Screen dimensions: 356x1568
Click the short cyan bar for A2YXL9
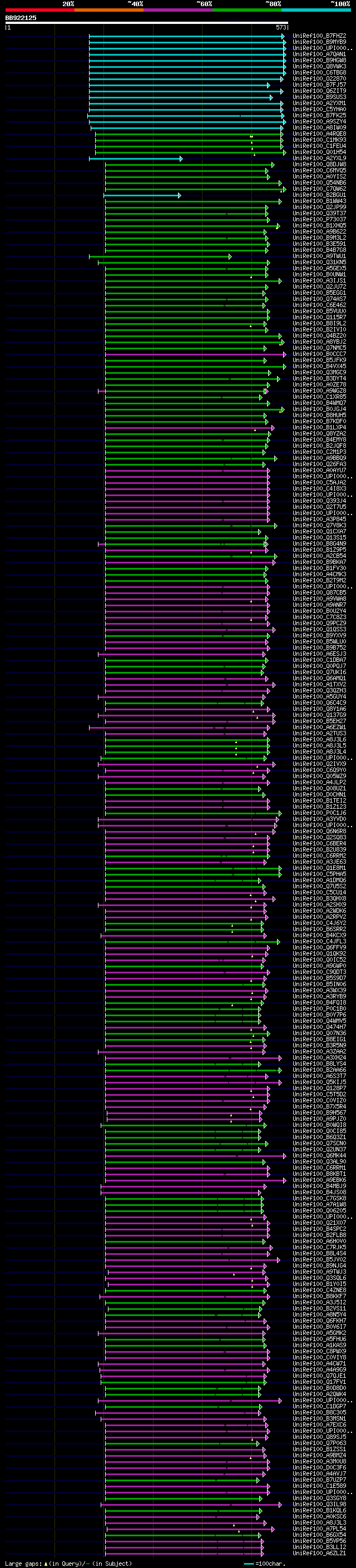[x=136, y=159]
